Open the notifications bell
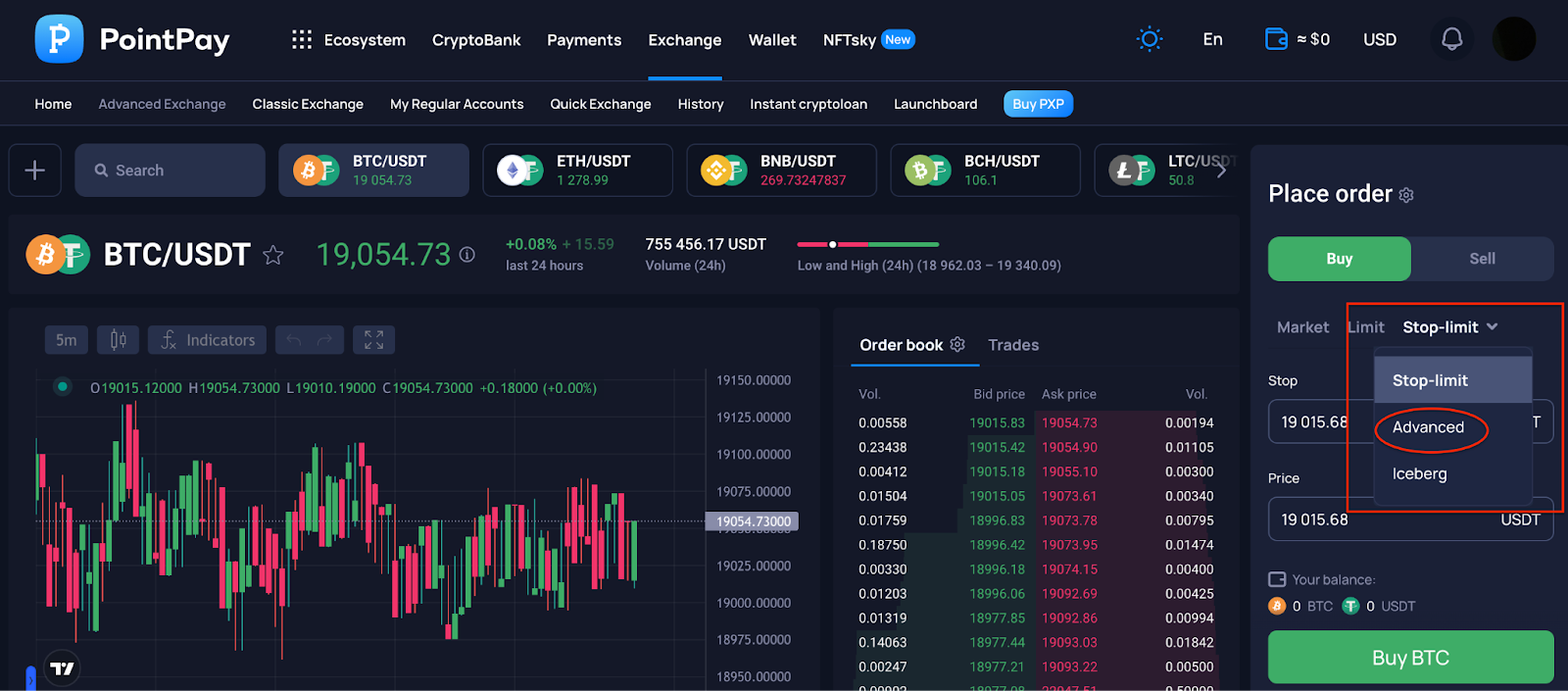1568x691 pixels. click(x=1451, y=39)
